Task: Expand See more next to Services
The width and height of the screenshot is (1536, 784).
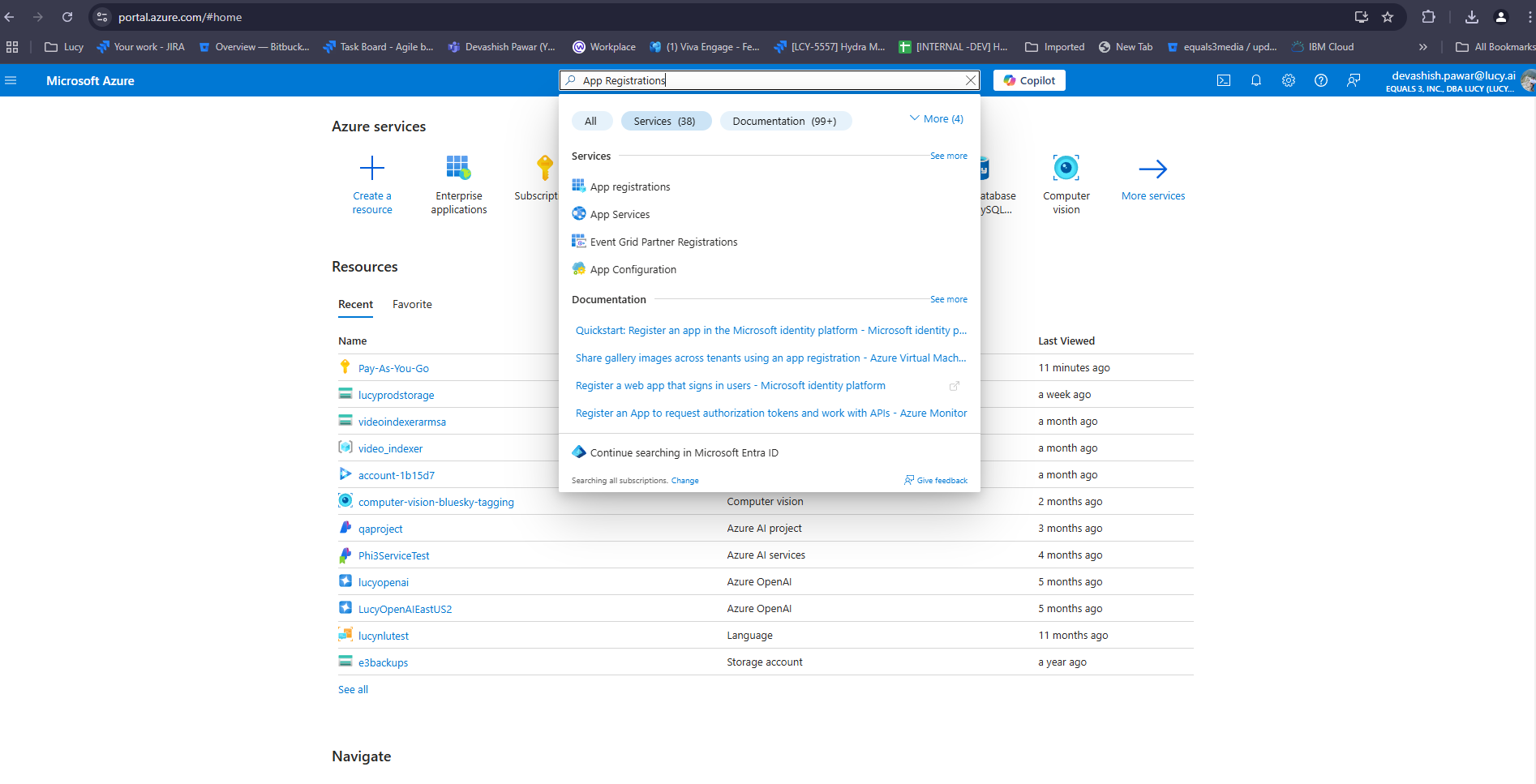Action: click(x=948, y=156)
